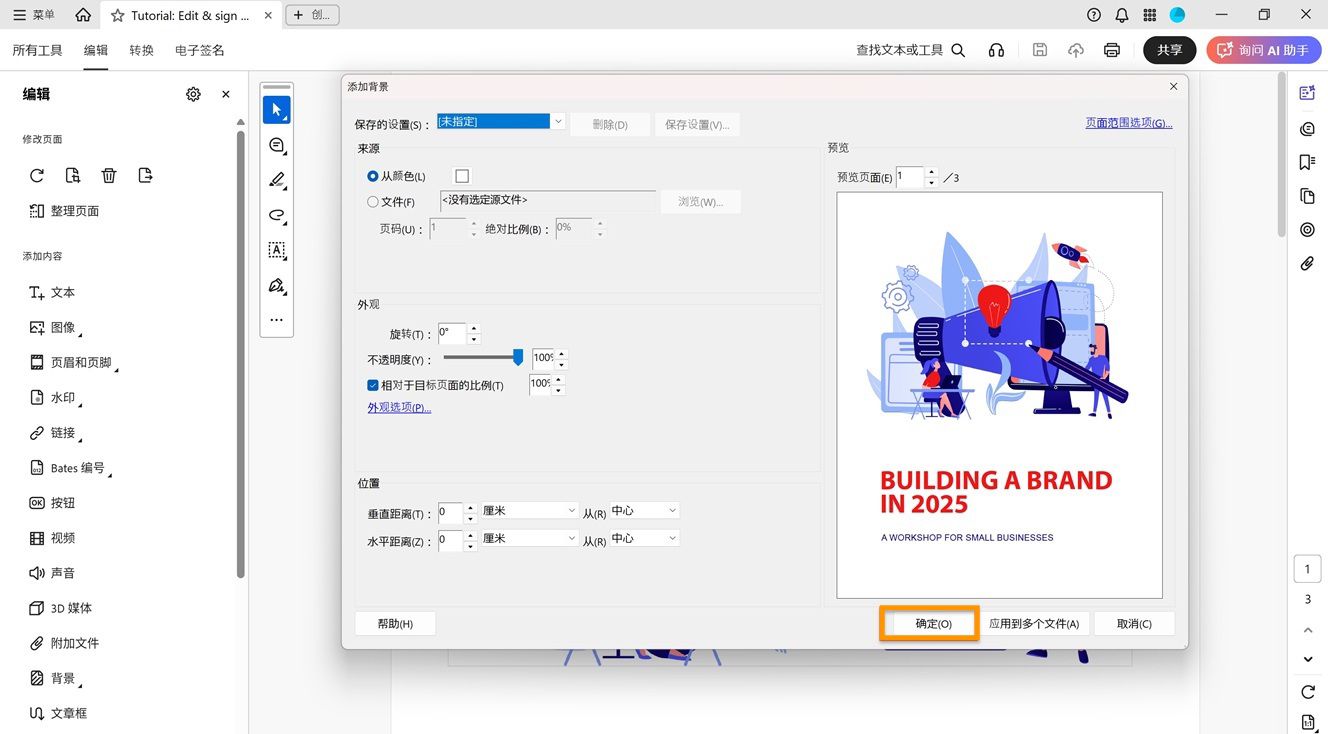
Task: Open the 保存的设置 dropdown
Action: point(558,120)
